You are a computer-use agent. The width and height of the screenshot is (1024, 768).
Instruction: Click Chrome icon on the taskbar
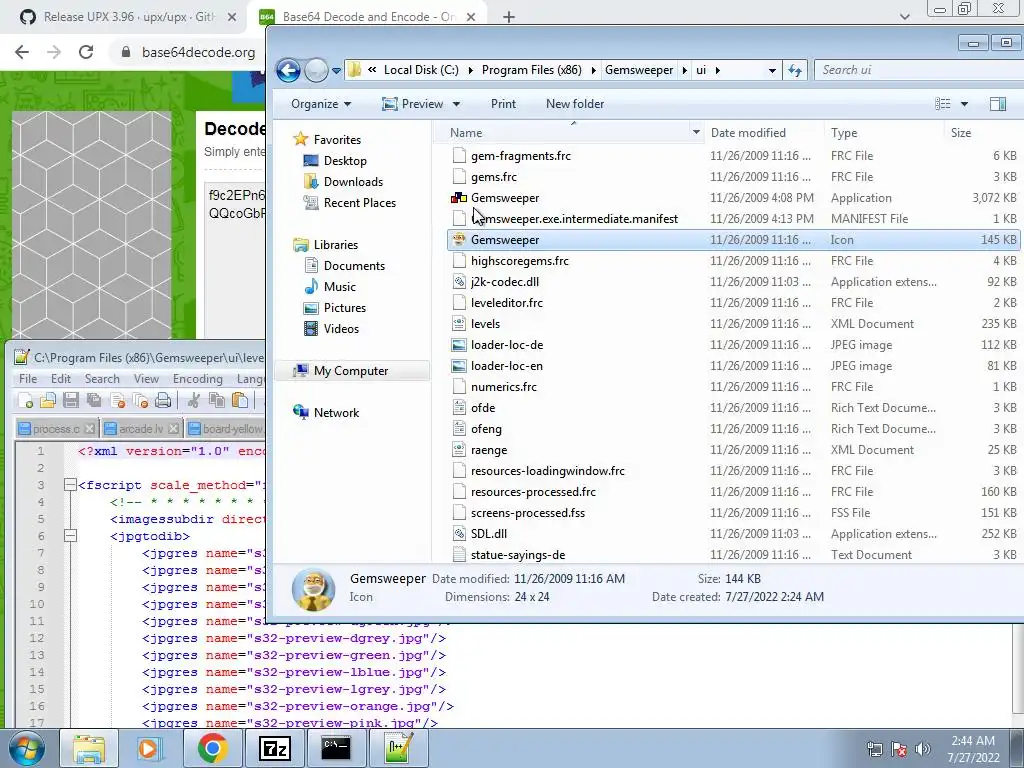coord(213,748)
